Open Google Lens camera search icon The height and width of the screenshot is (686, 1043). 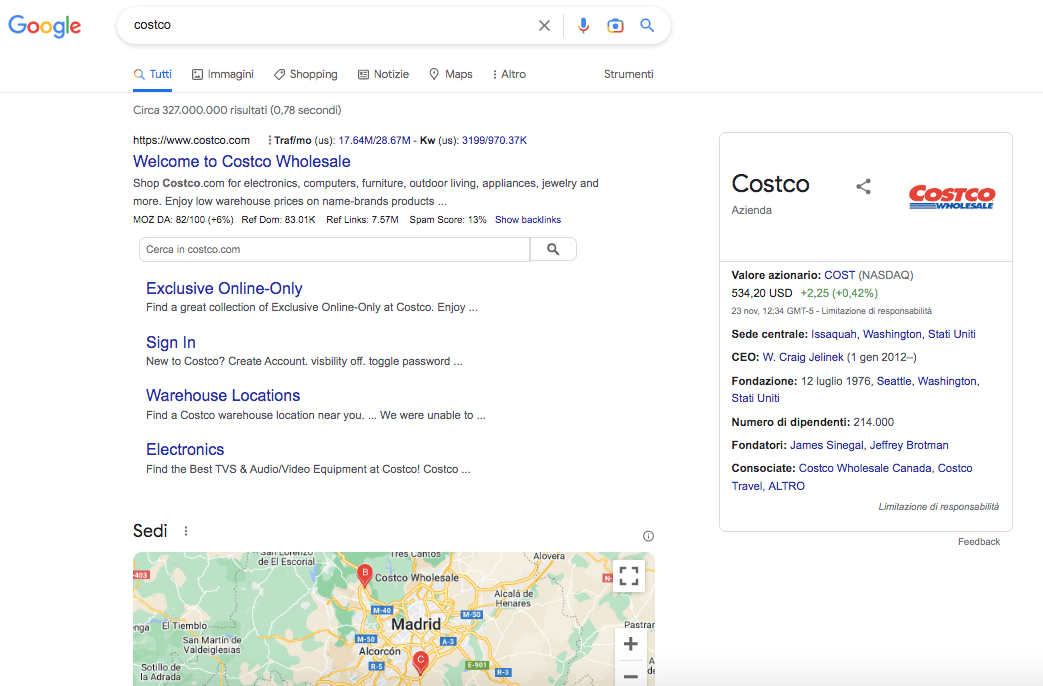(615, 26)
